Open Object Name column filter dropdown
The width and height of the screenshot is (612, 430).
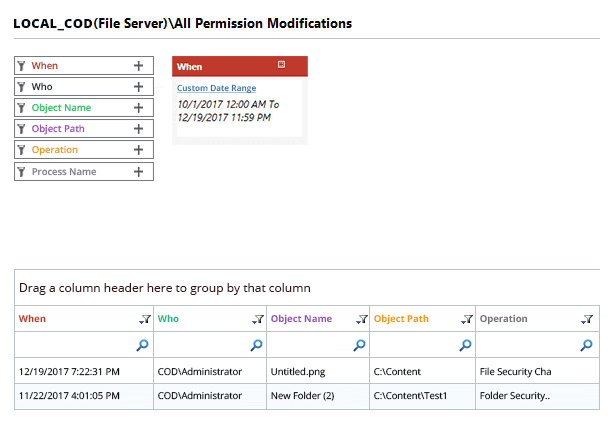pos(361,319)
